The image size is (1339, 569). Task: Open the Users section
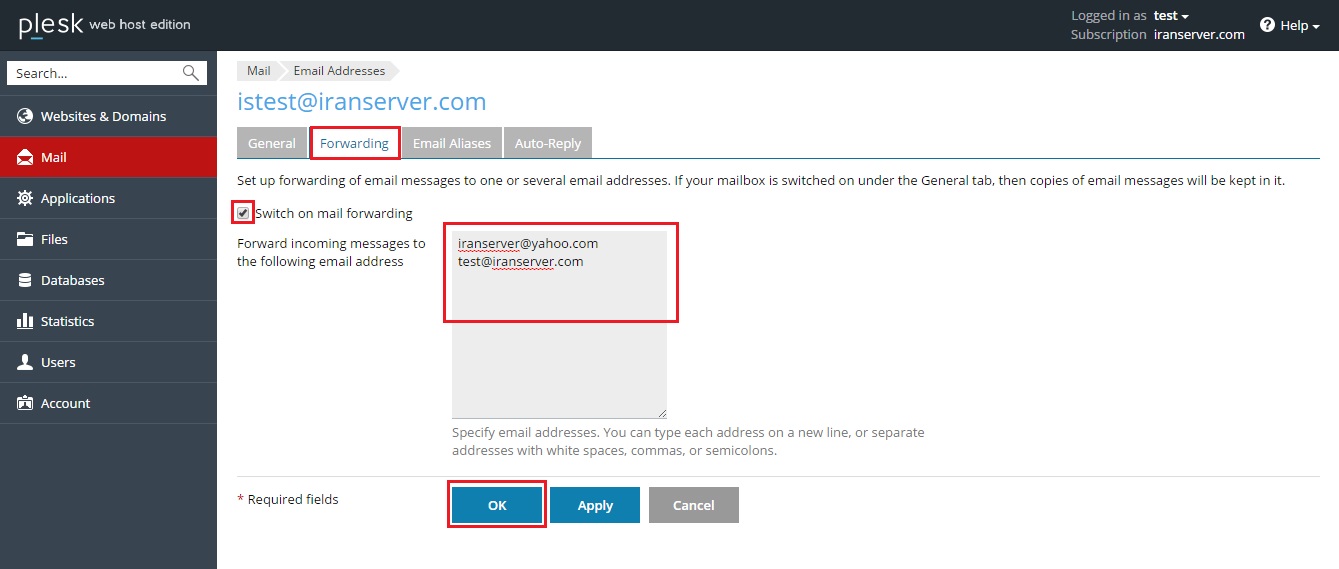(x=108, y=362)
